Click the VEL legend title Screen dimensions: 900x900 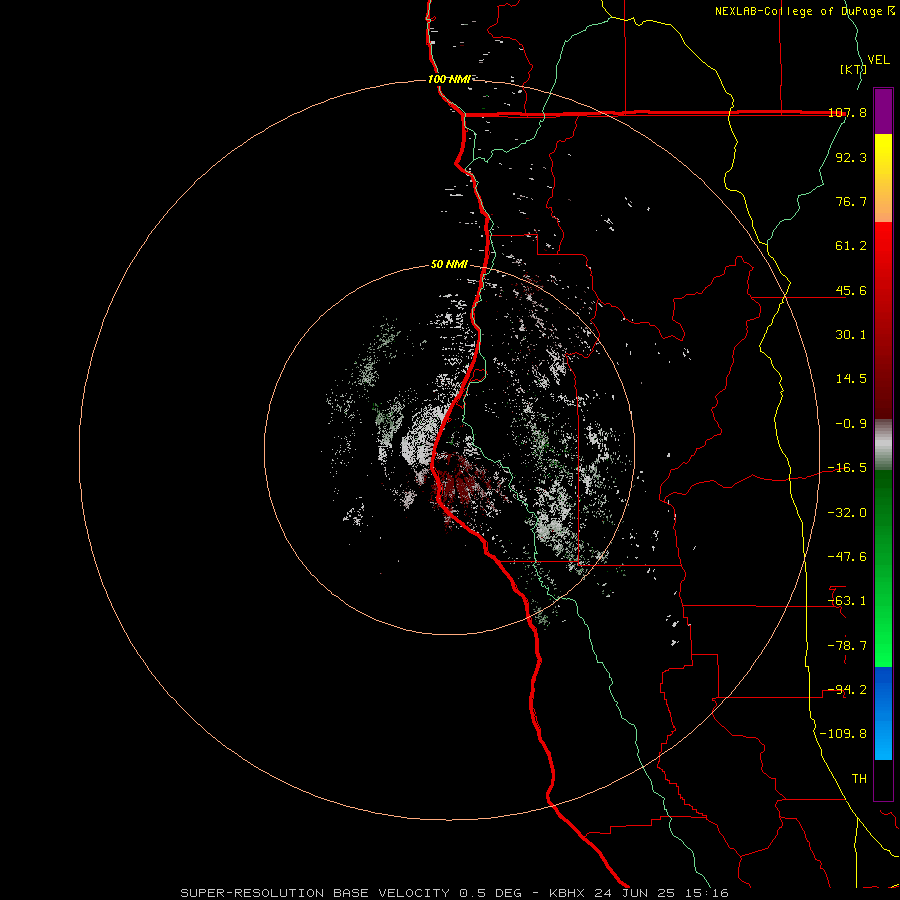[x=878, y=59]
